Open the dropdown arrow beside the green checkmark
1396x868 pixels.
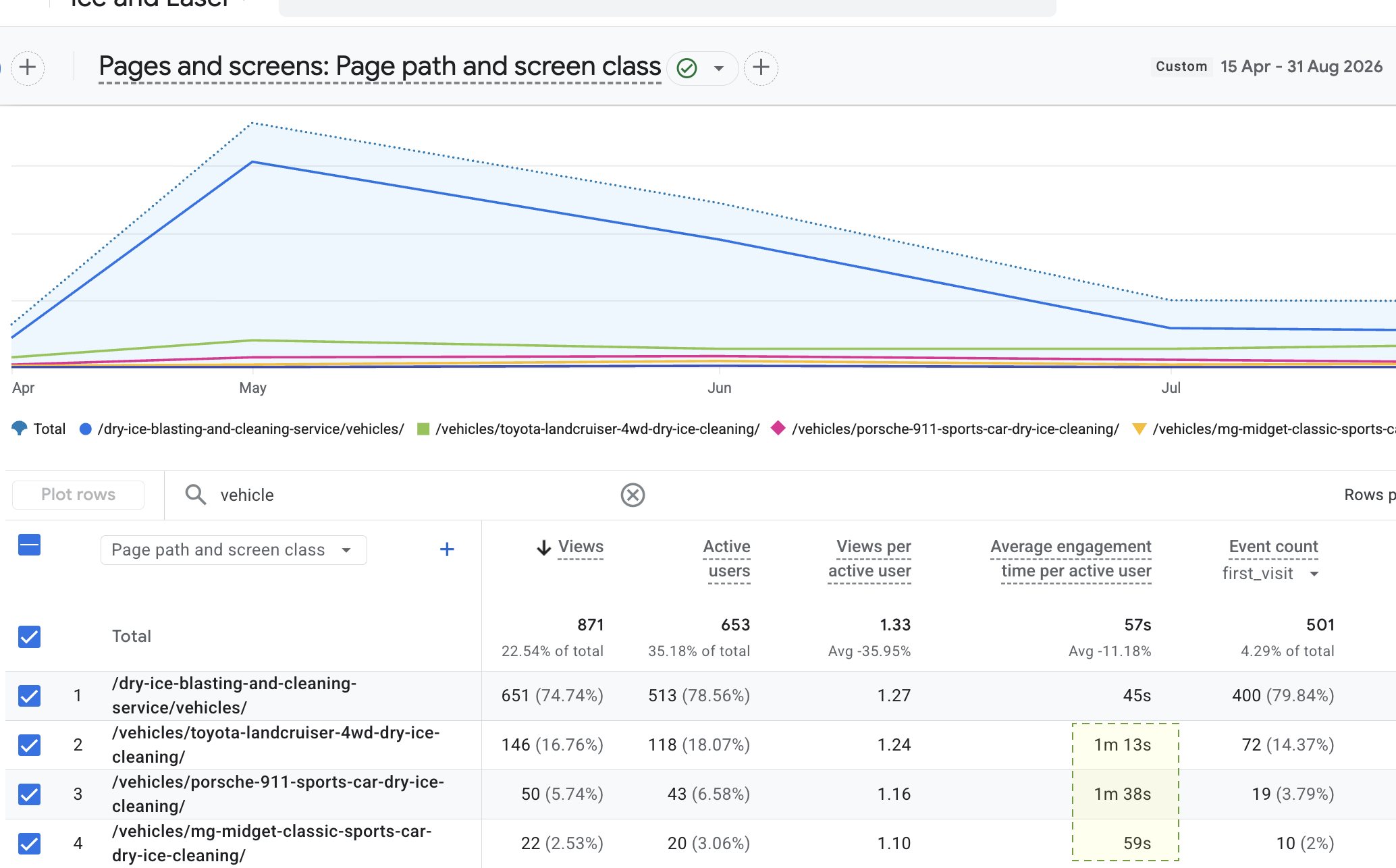pyautogui.click(x=719, y=68)
